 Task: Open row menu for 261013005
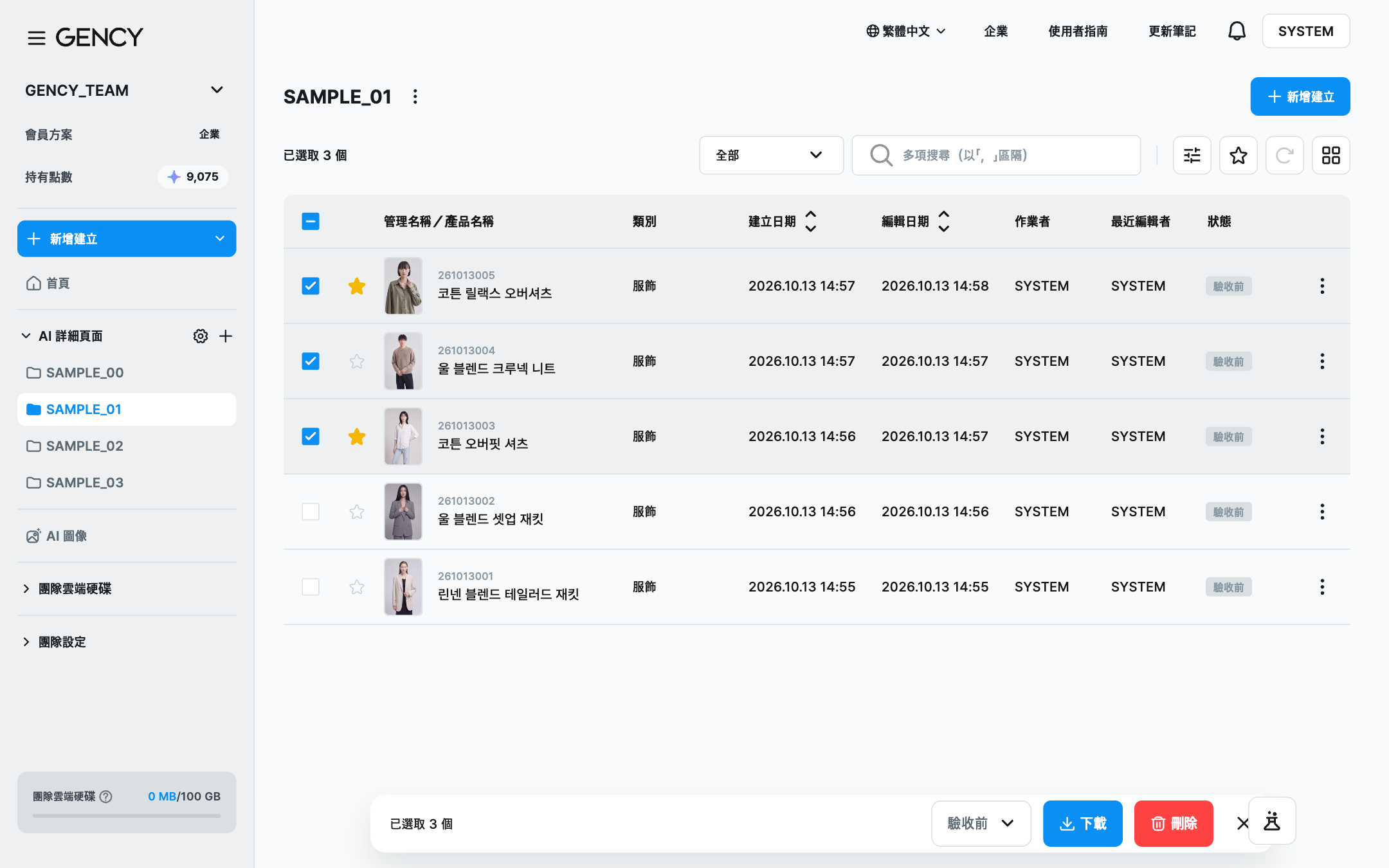1322,286
